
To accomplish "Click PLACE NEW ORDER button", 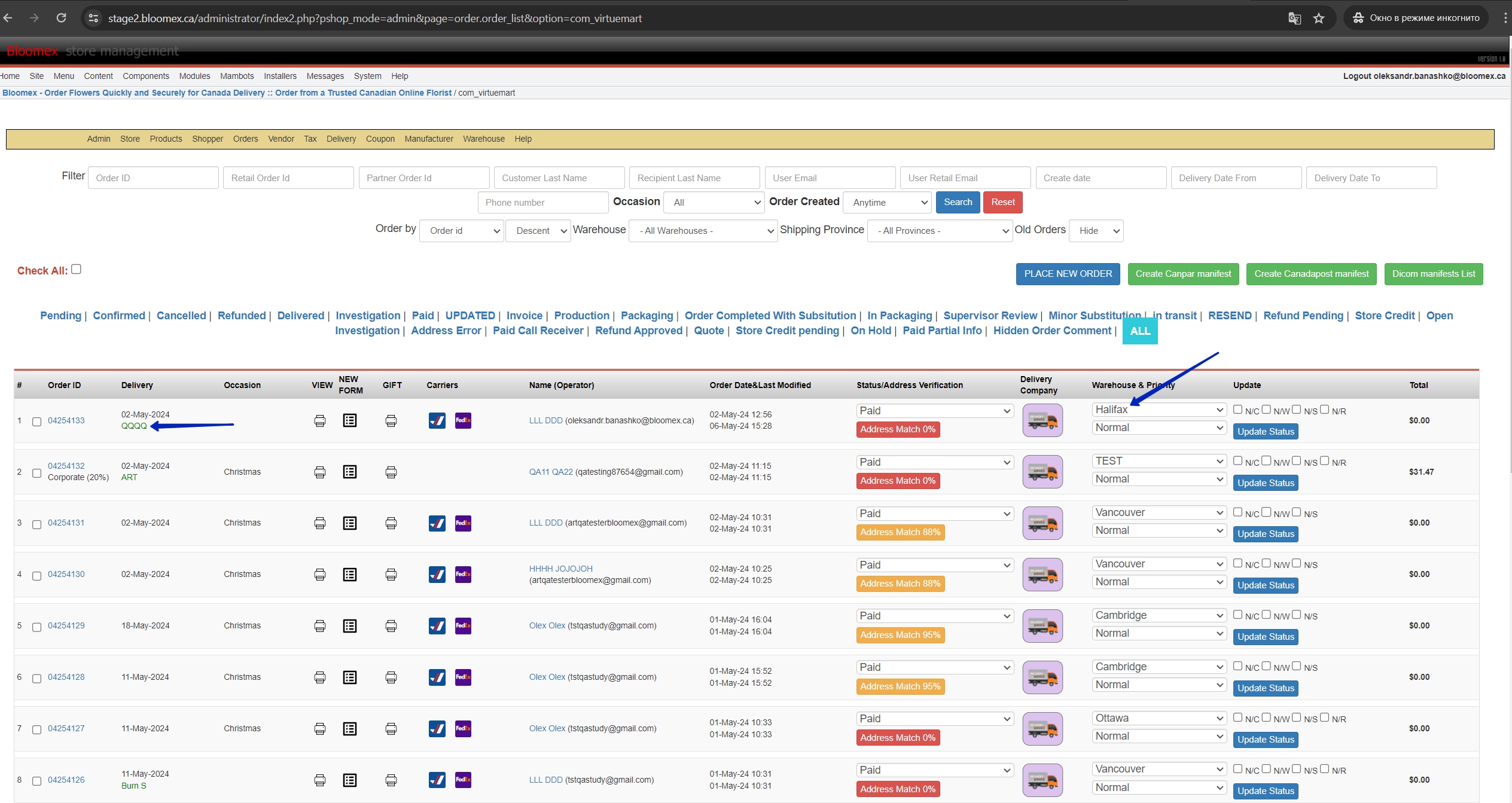I will point(1068,274).
